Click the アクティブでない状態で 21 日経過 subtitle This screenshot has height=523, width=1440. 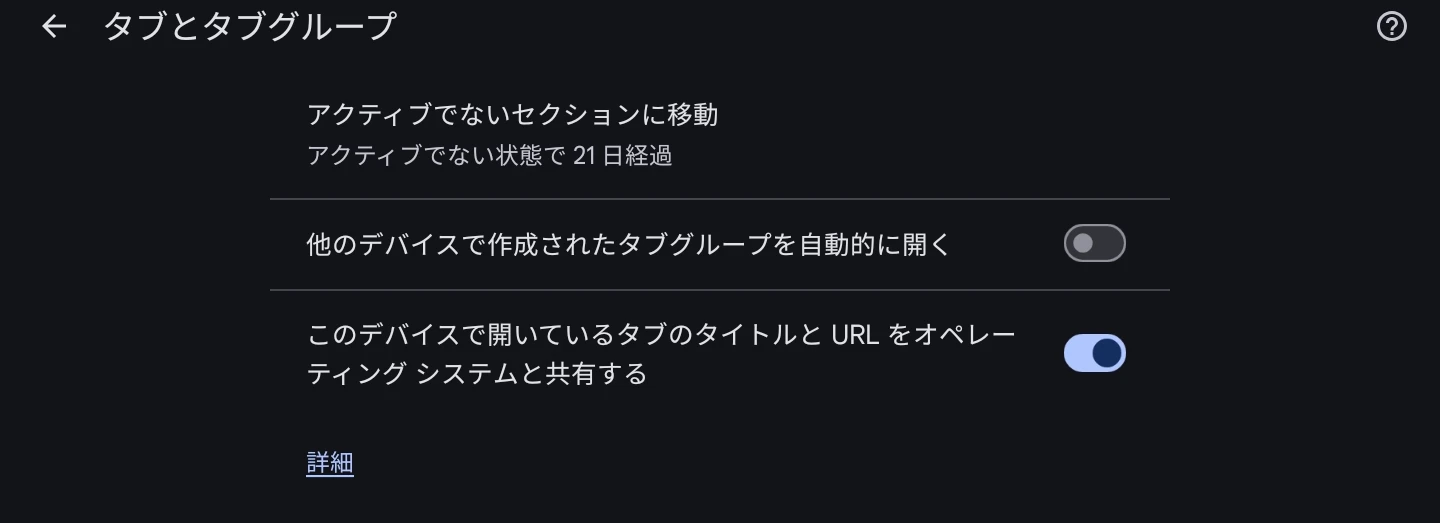pyautogui.click(x=488, y=156)
